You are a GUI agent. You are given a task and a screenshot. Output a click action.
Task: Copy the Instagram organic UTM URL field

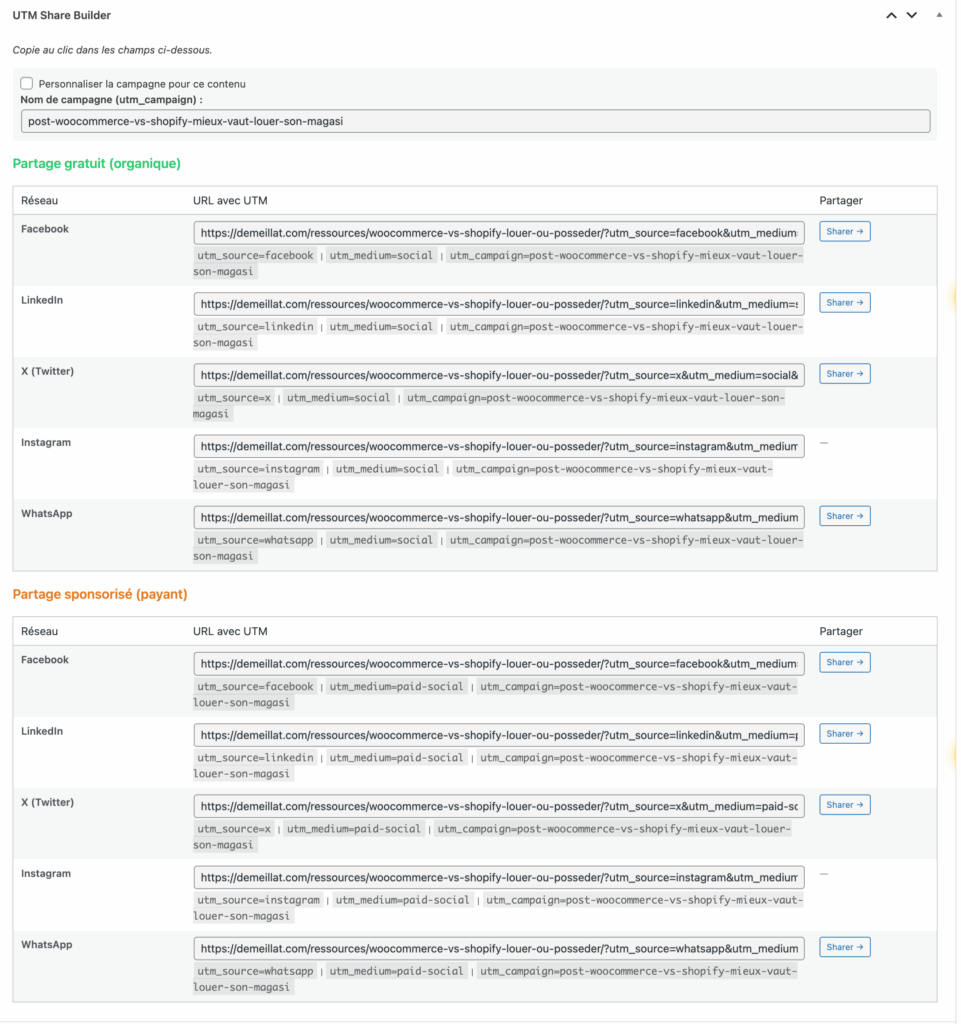(500, 446)
